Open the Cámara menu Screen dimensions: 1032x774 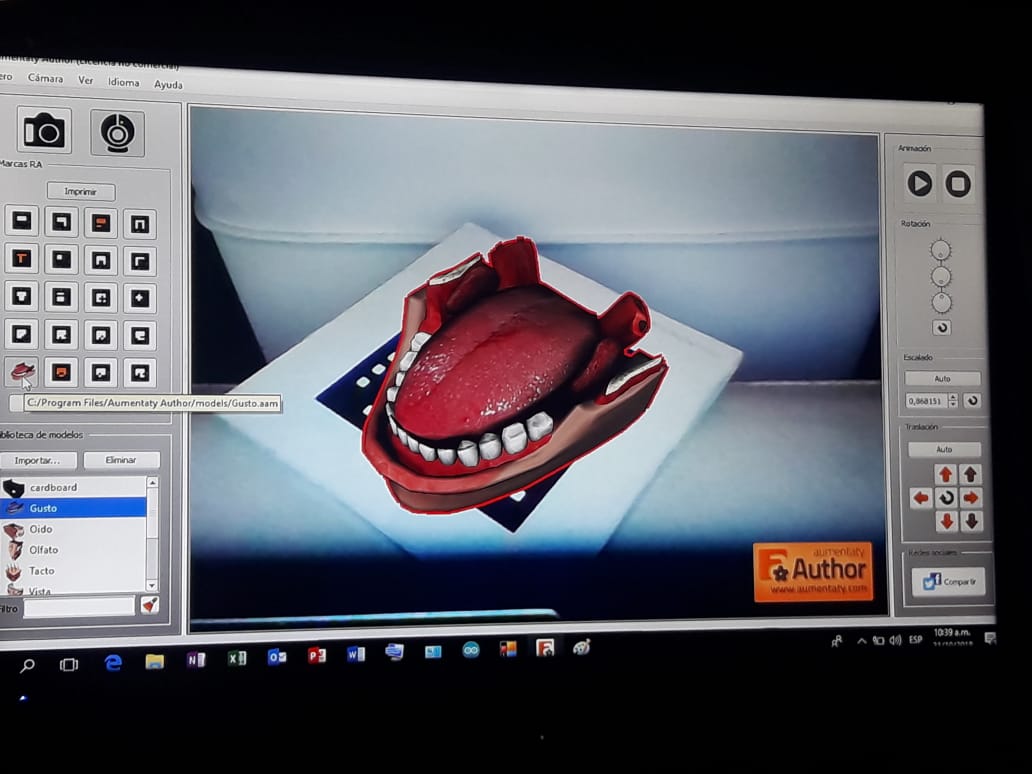pos(45,78)
